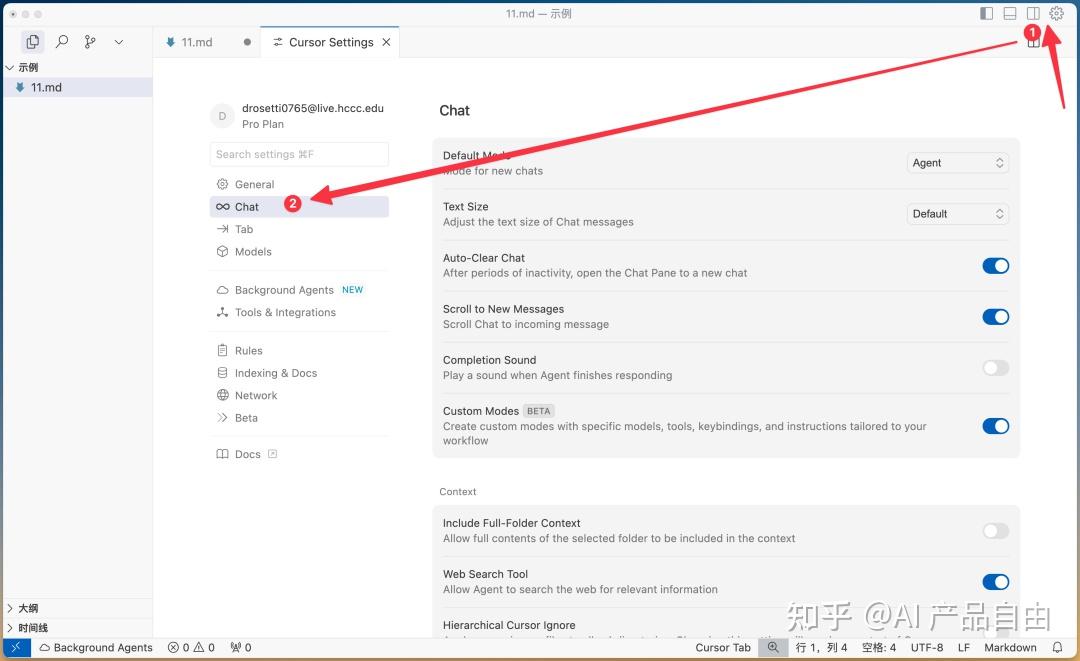The image size is (1080, 661).
Task: Change indentation 空格: 4
Action: (x=879, y=647)
